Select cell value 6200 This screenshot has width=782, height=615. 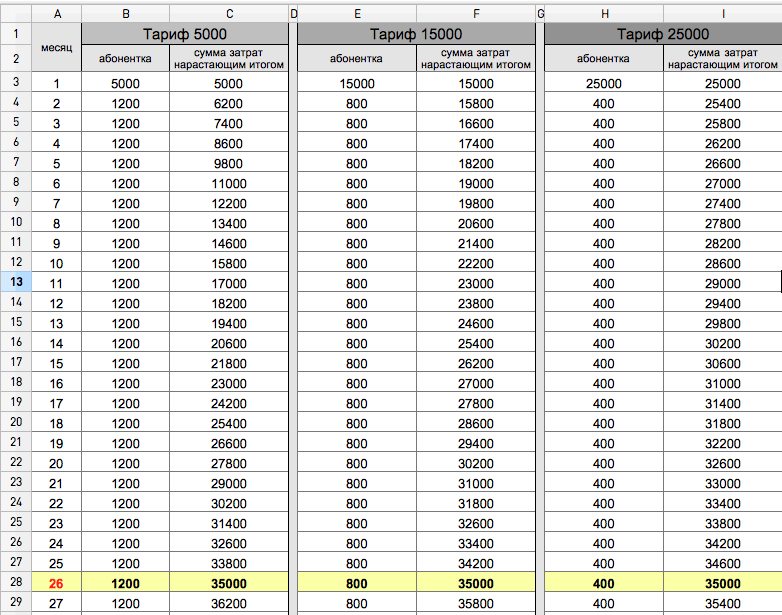[x=229, y=103]
